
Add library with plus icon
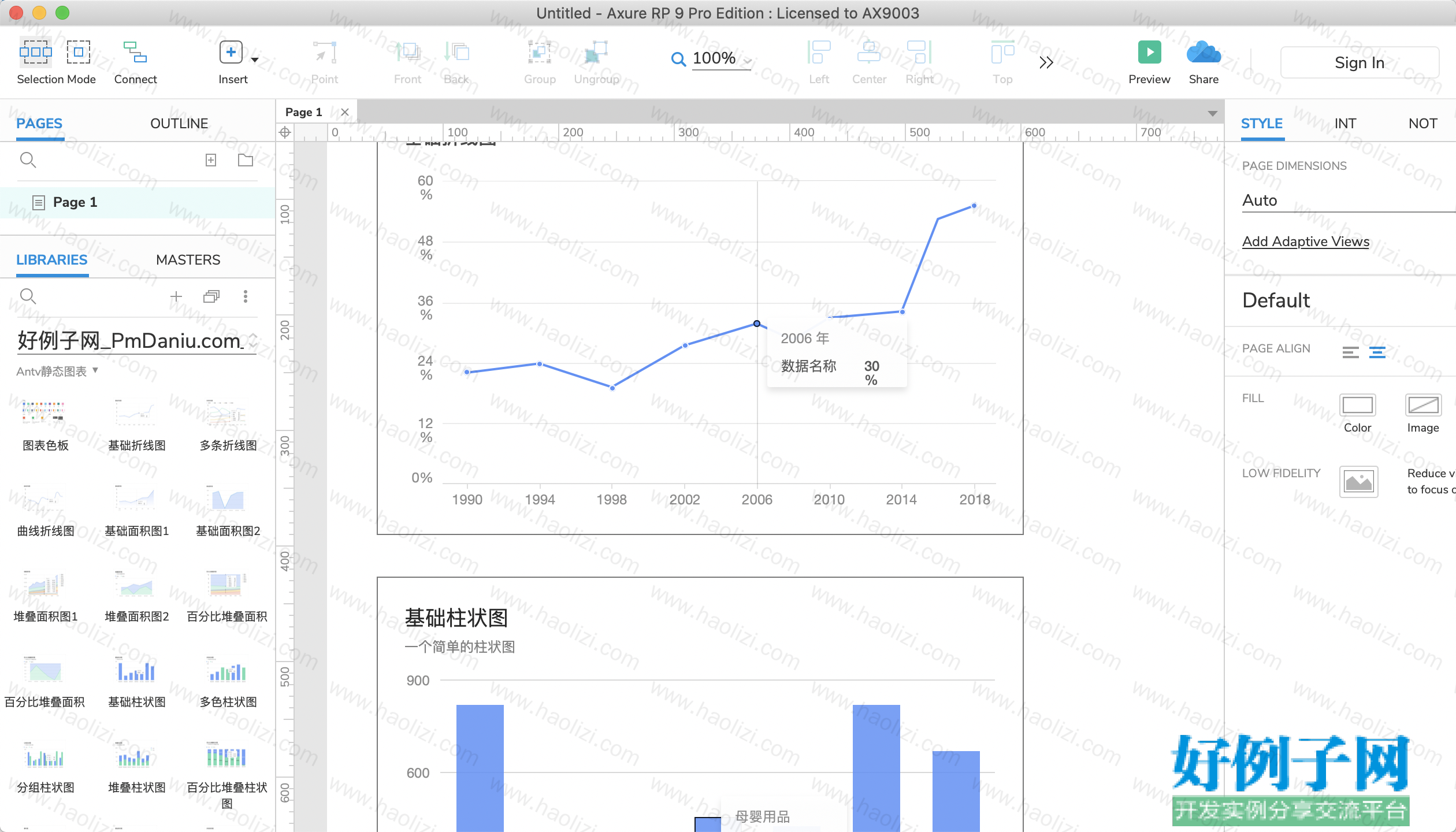click(x=176, y=296)
